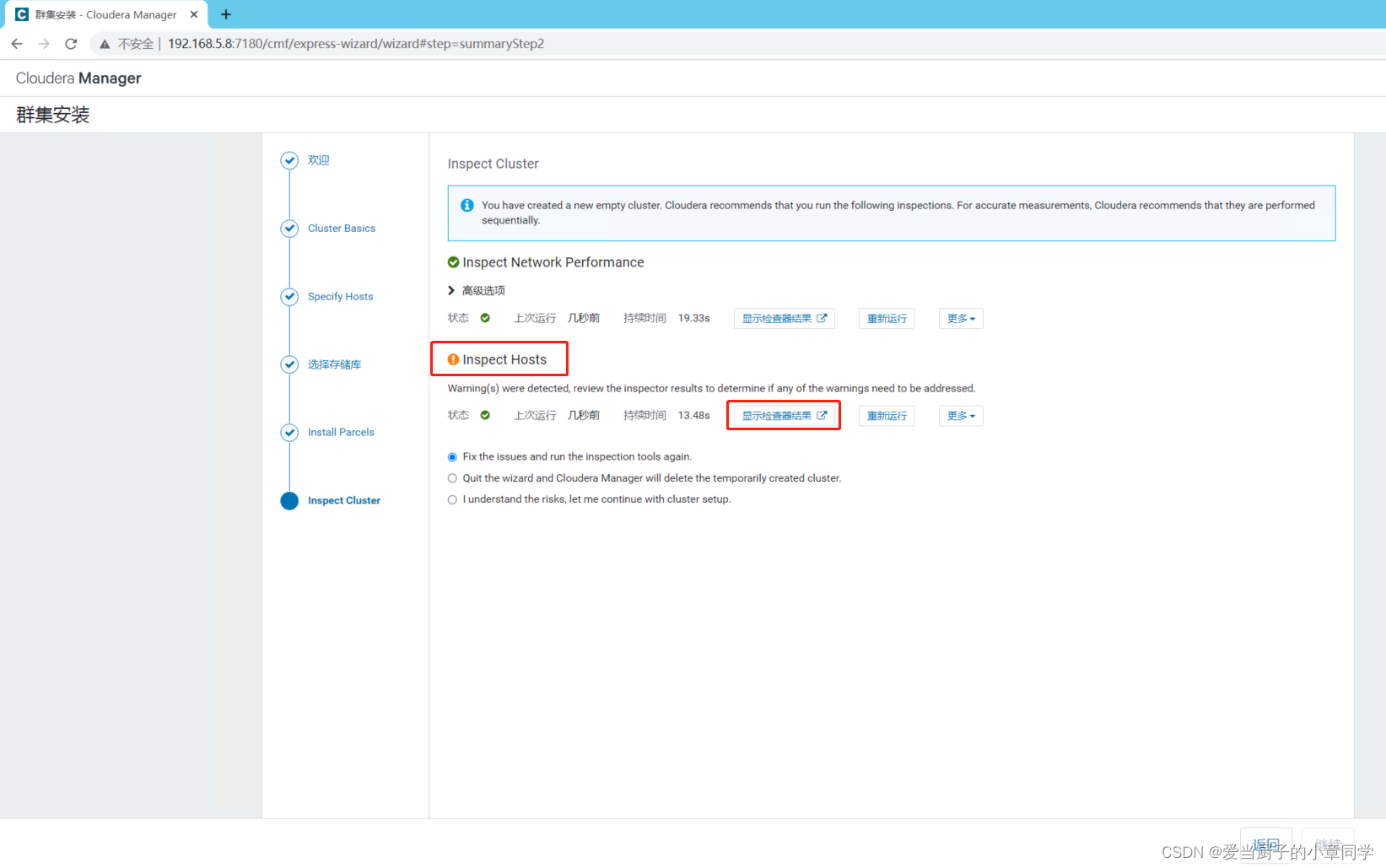Screen dimensions: 1386x868
Task: Open a new browser tab with plus icon
Action: 226,14
